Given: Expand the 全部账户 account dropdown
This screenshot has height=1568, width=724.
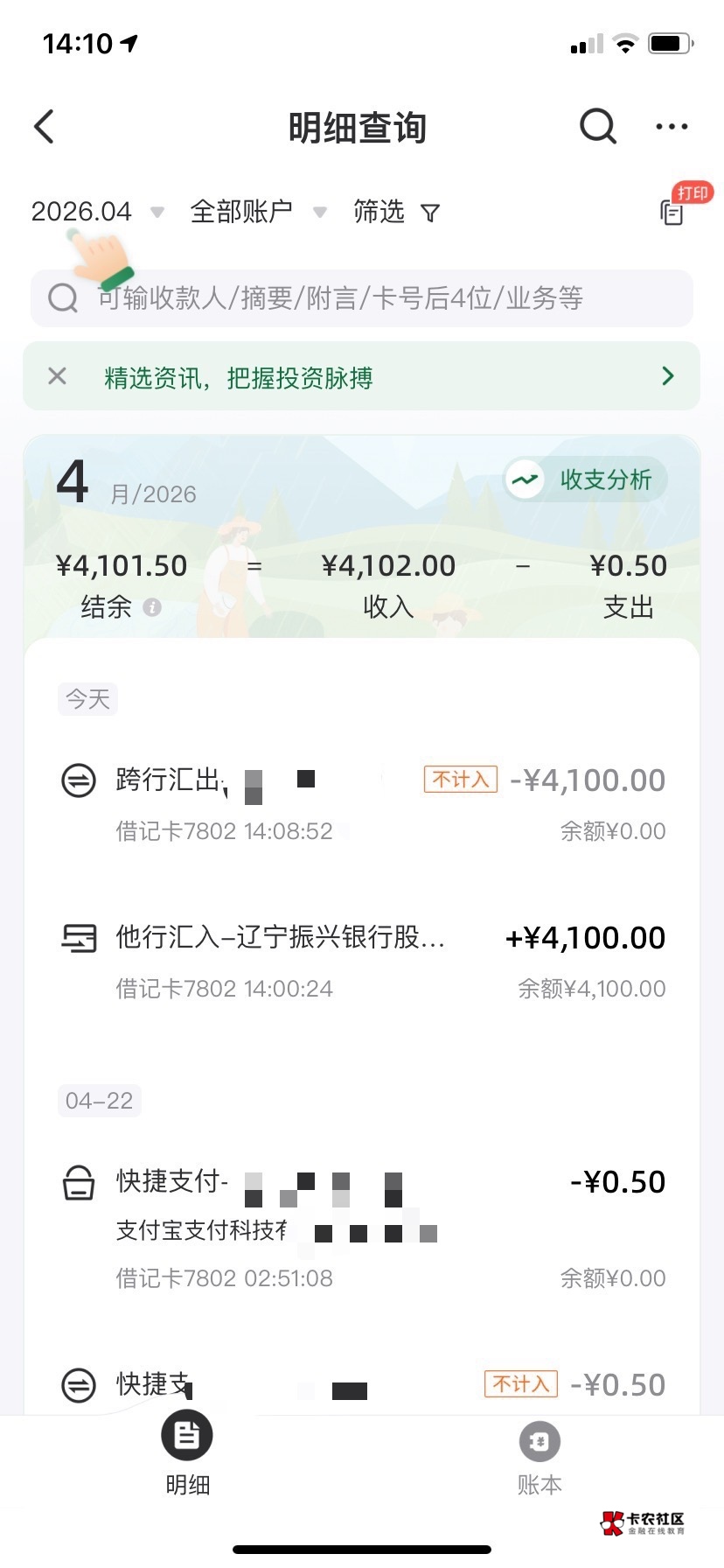Looking at the screenshot, I should 257,212.
